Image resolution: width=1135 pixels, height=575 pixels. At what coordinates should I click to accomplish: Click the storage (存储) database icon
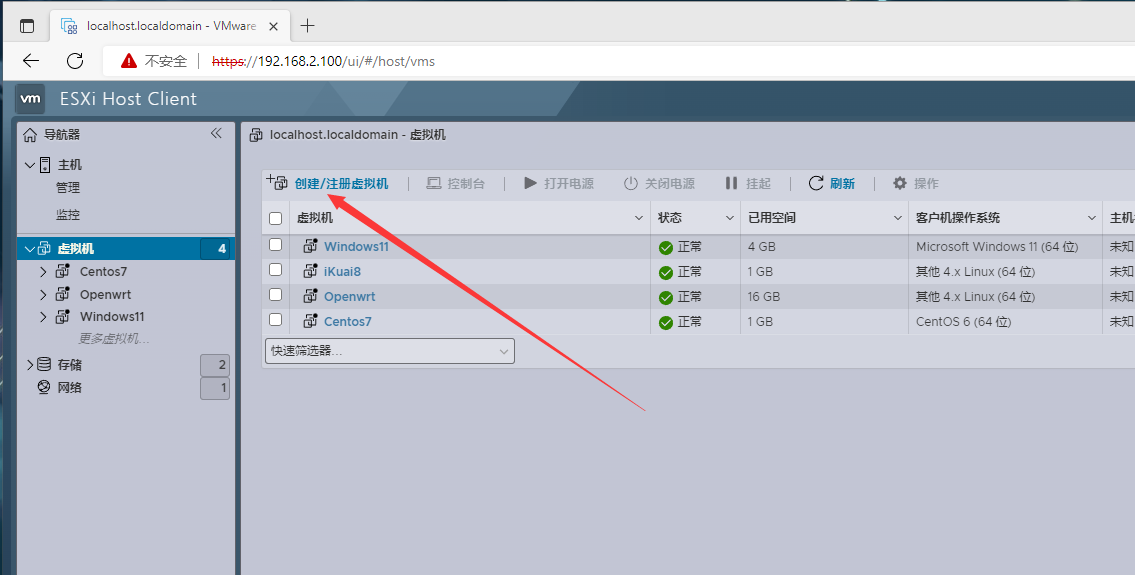point(44,365)
